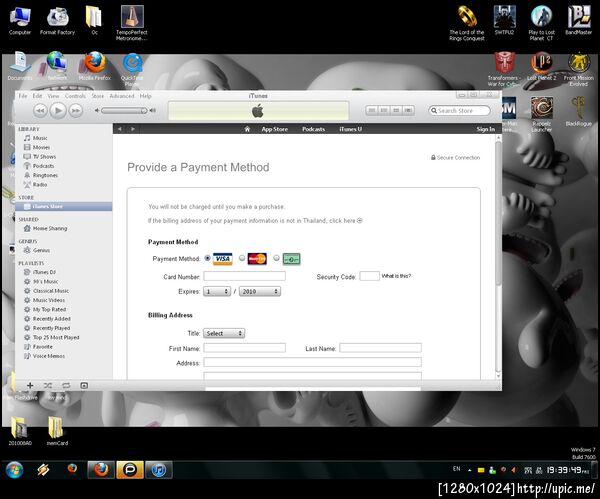This screenshot has height=499, width=600.
Task: Click the add playlist plus button
Action: 30,385
